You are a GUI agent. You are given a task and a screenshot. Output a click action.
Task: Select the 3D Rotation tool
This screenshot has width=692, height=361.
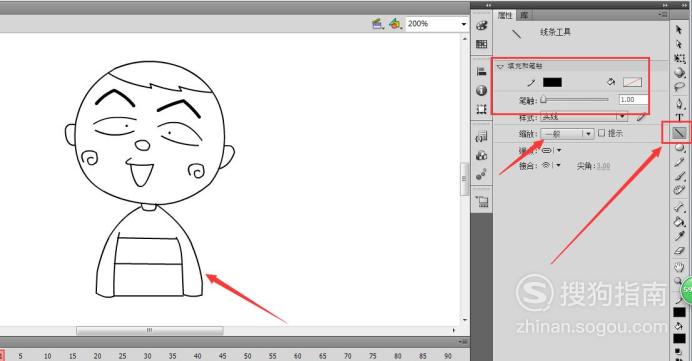coord(679,72)
